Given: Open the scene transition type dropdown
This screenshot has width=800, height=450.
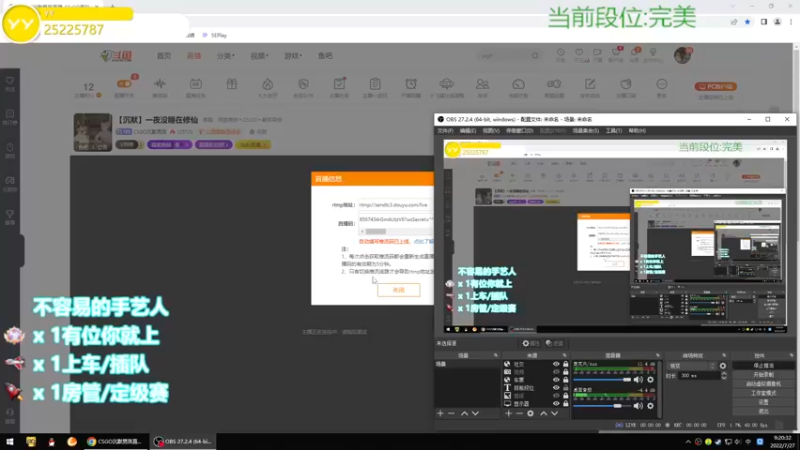Looking at the screenshot, I should point(691,366).
